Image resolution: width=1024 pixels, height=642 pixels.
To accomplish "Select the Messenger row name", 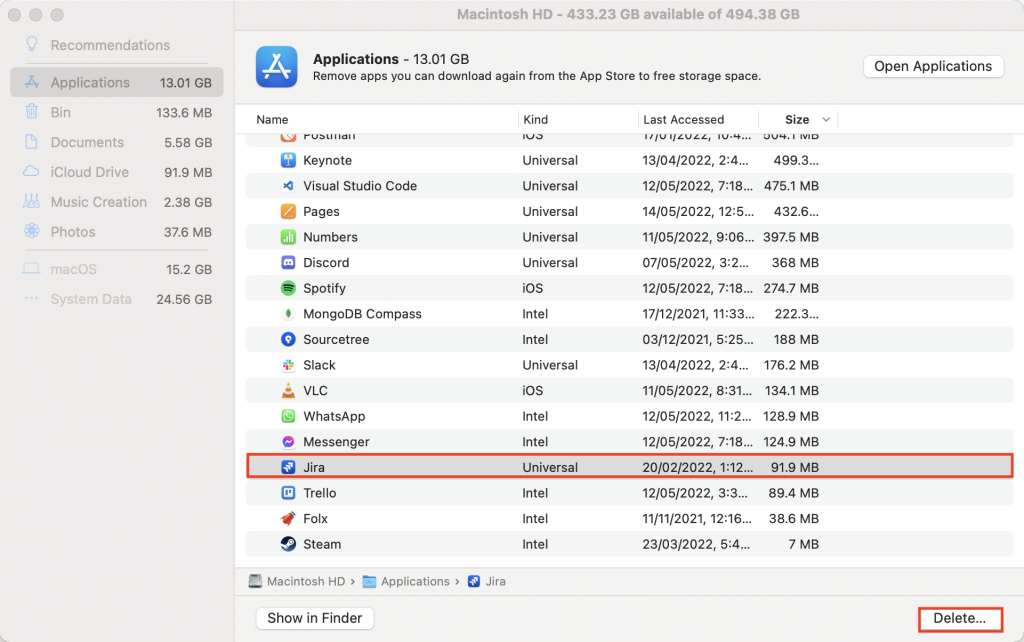I will pos(336,441).
